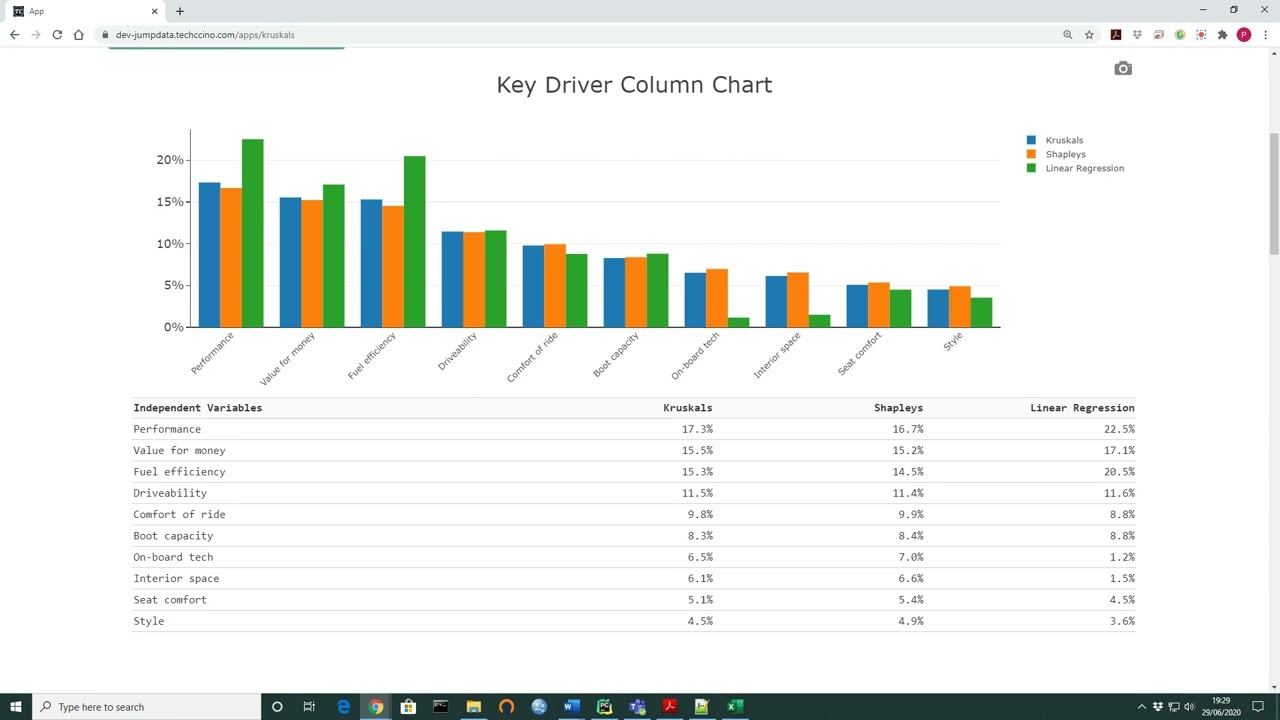
Task: Click the page vertical scrollbar thumb
Action: 1274,192
